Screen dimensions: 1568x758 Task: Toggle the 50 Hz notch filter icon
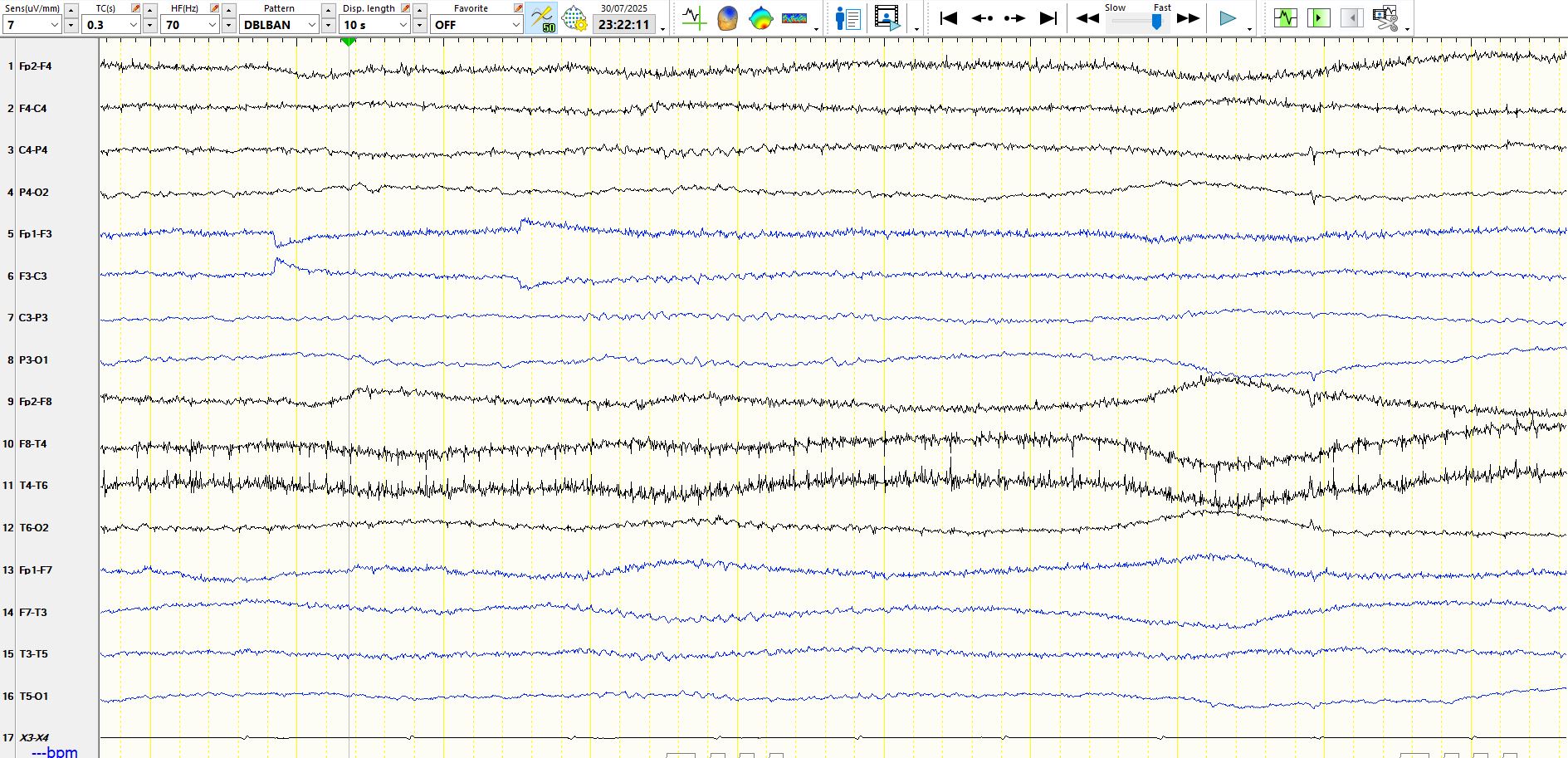point(542,17)
